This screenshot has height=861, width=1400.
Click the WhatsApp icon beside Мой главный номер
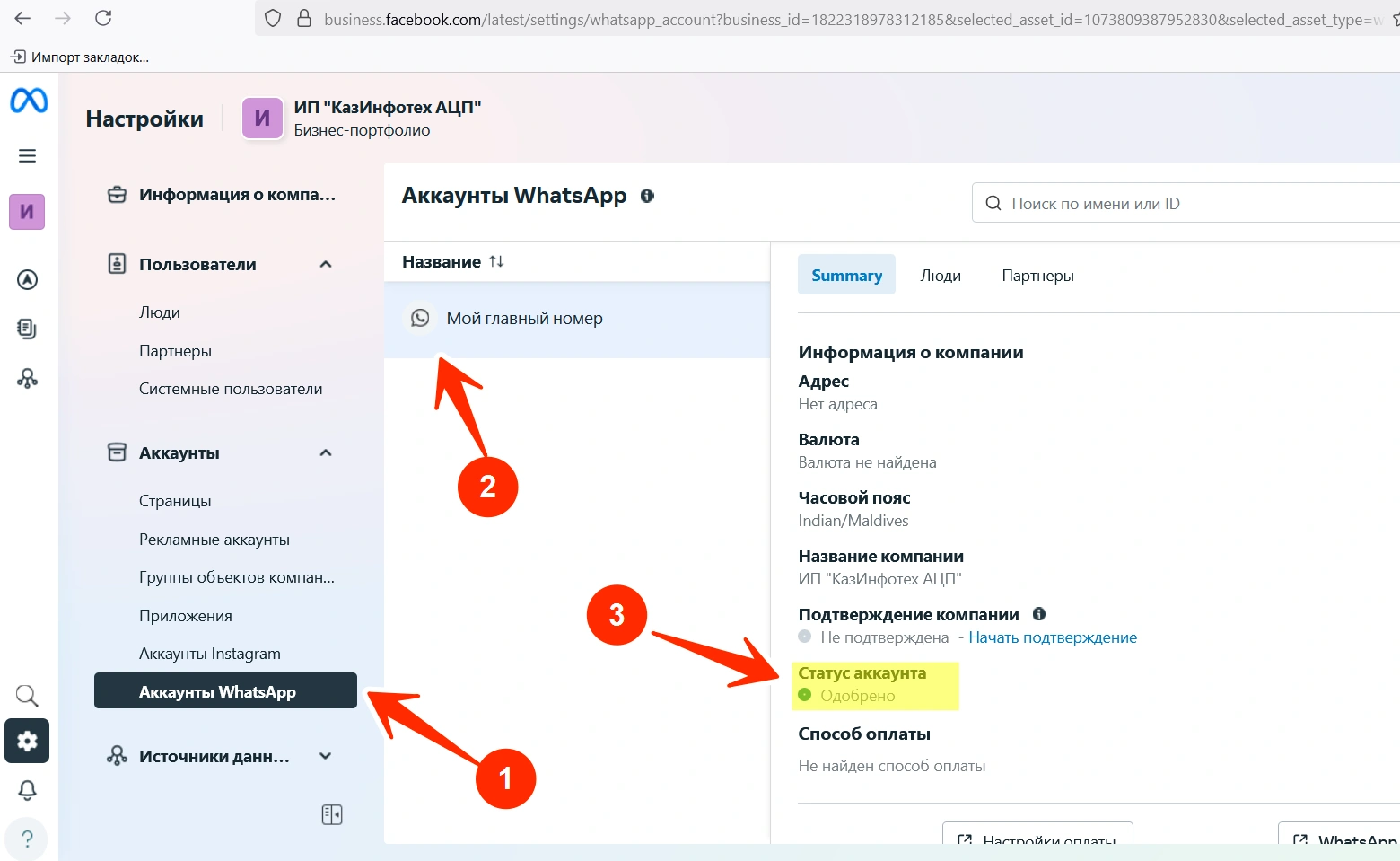tap(420, 318)
